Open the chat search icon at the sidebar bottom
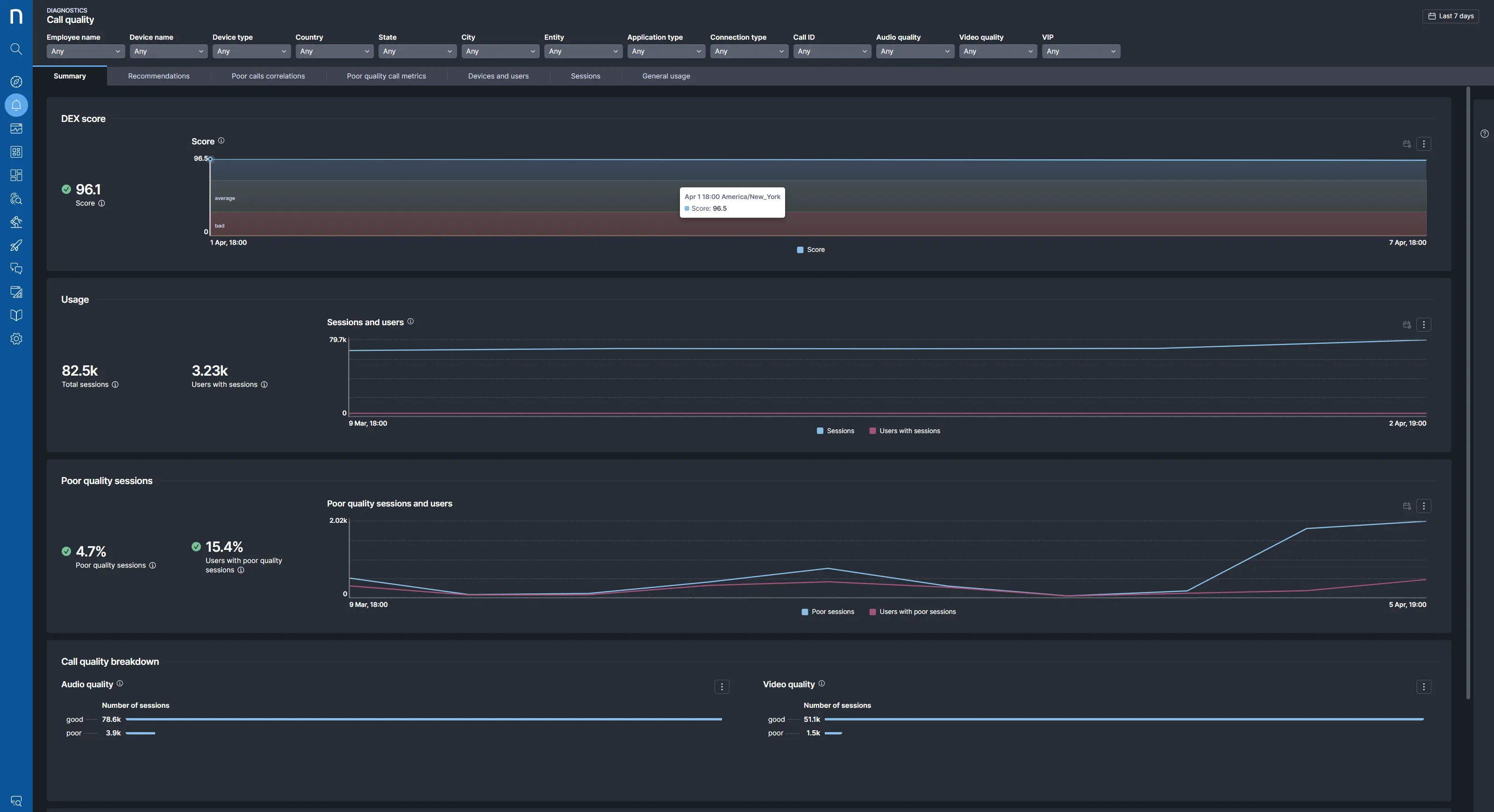1494x812 pixels. tap(16, 801)
